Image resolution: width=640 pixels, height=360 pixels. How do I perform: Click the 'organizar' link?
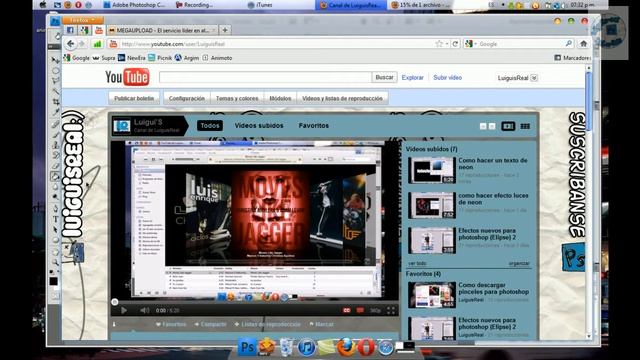click(519, 263)
